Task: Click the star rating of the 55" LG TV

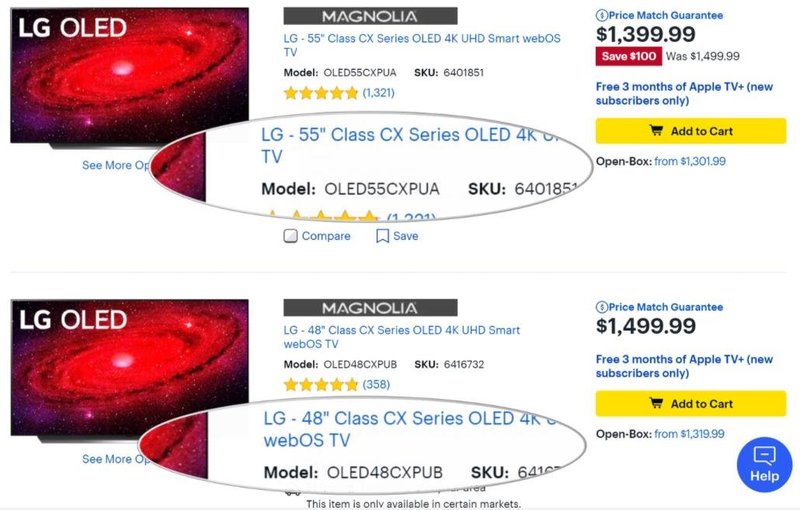Action: (x=320, y=93)
